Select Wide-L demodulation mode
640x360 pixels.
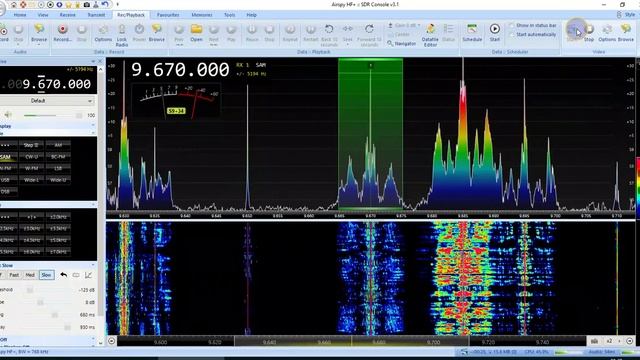point(31,180)
